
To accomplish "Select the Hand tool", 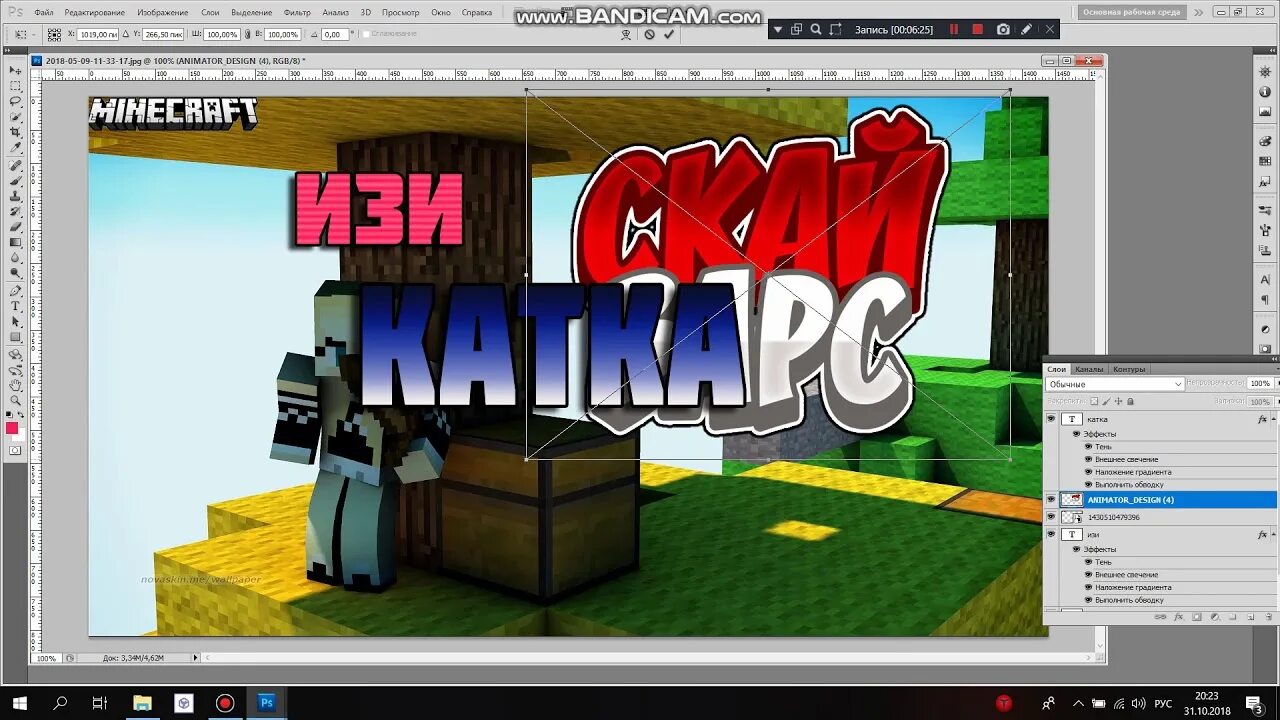I will pos(15,385).
